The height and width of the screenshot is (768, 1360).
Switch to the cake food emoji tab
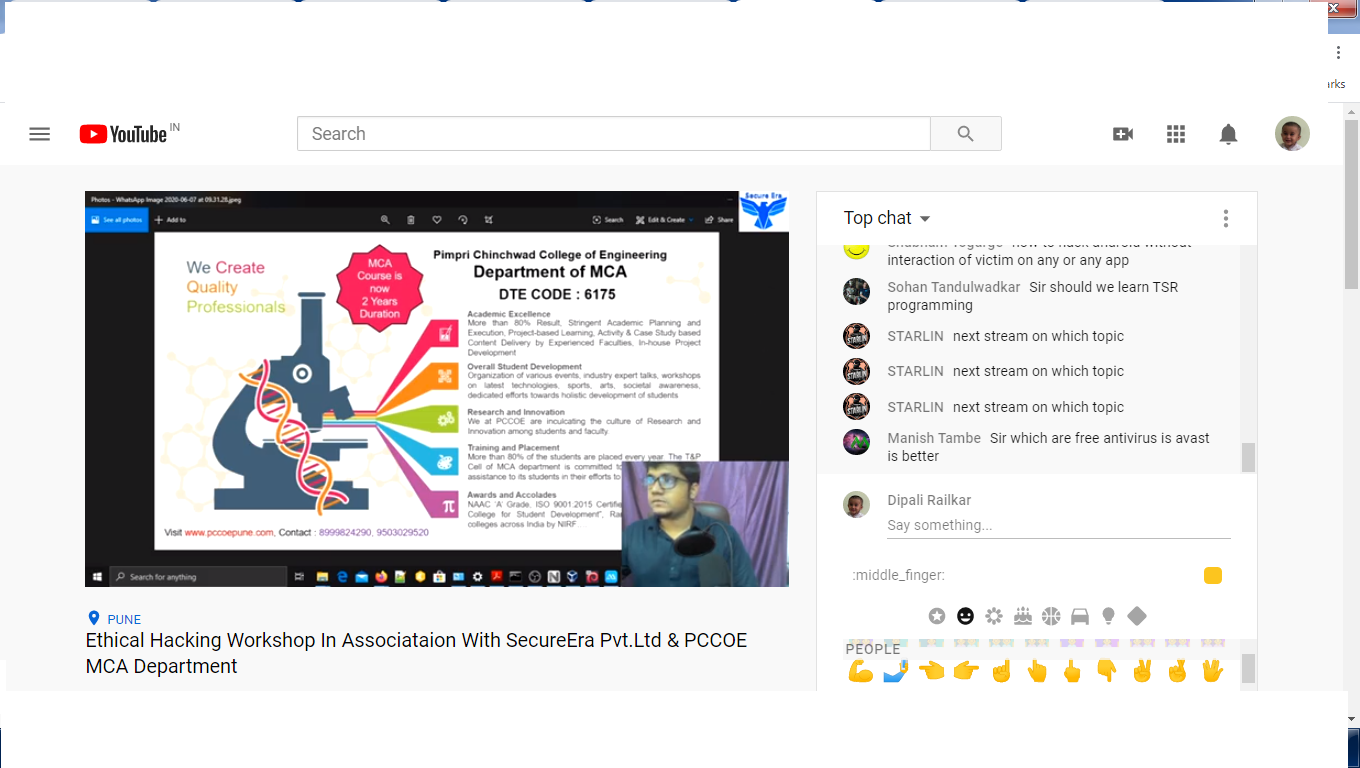(1022, 616)
